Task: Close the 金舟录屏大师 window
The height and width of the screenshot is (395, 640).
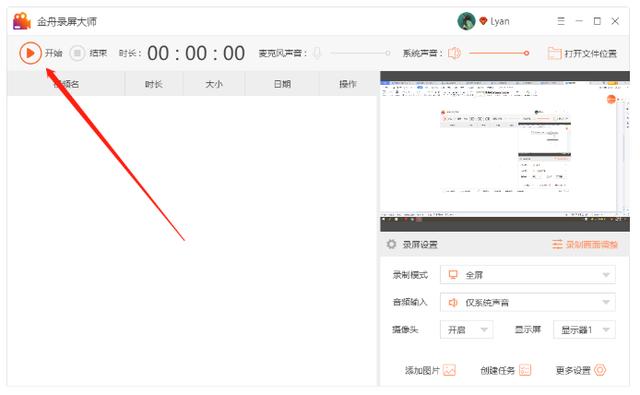Action: coord(615,21)
